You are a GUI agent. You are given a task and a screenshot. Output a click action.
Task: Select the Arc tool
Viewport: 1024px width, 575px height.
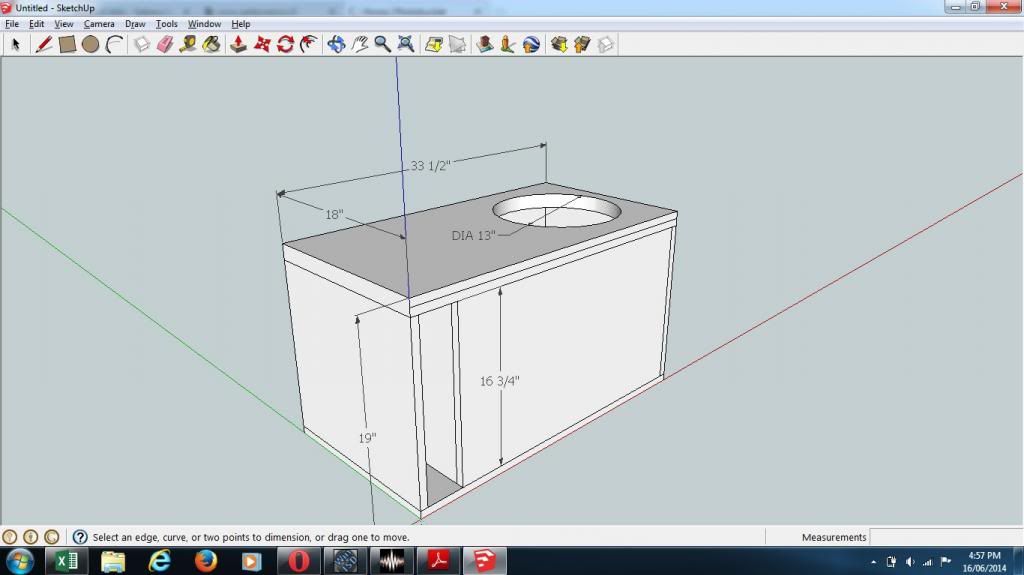pos(114,44)
